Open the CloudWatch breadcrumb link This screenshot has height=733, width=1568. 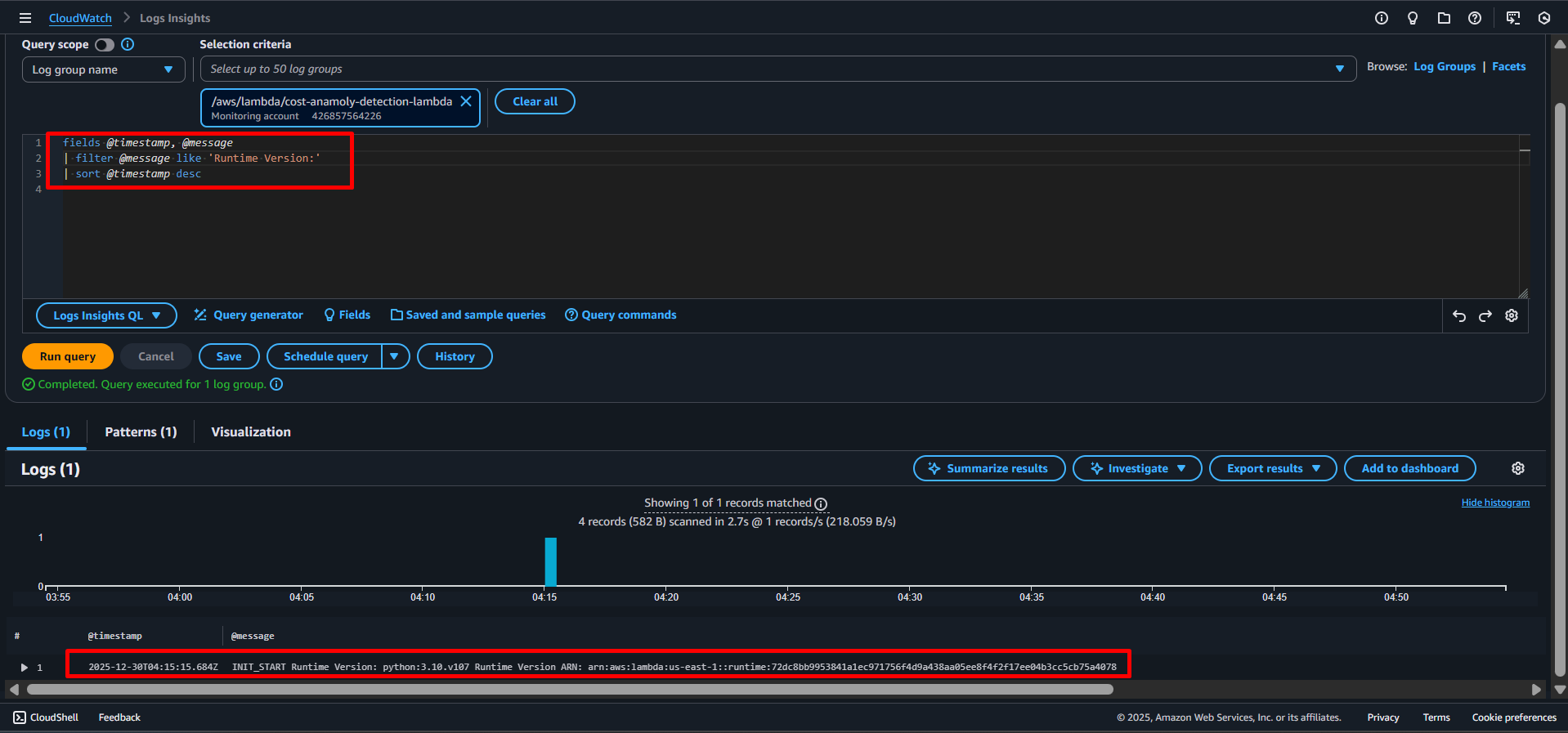[80, 18]
